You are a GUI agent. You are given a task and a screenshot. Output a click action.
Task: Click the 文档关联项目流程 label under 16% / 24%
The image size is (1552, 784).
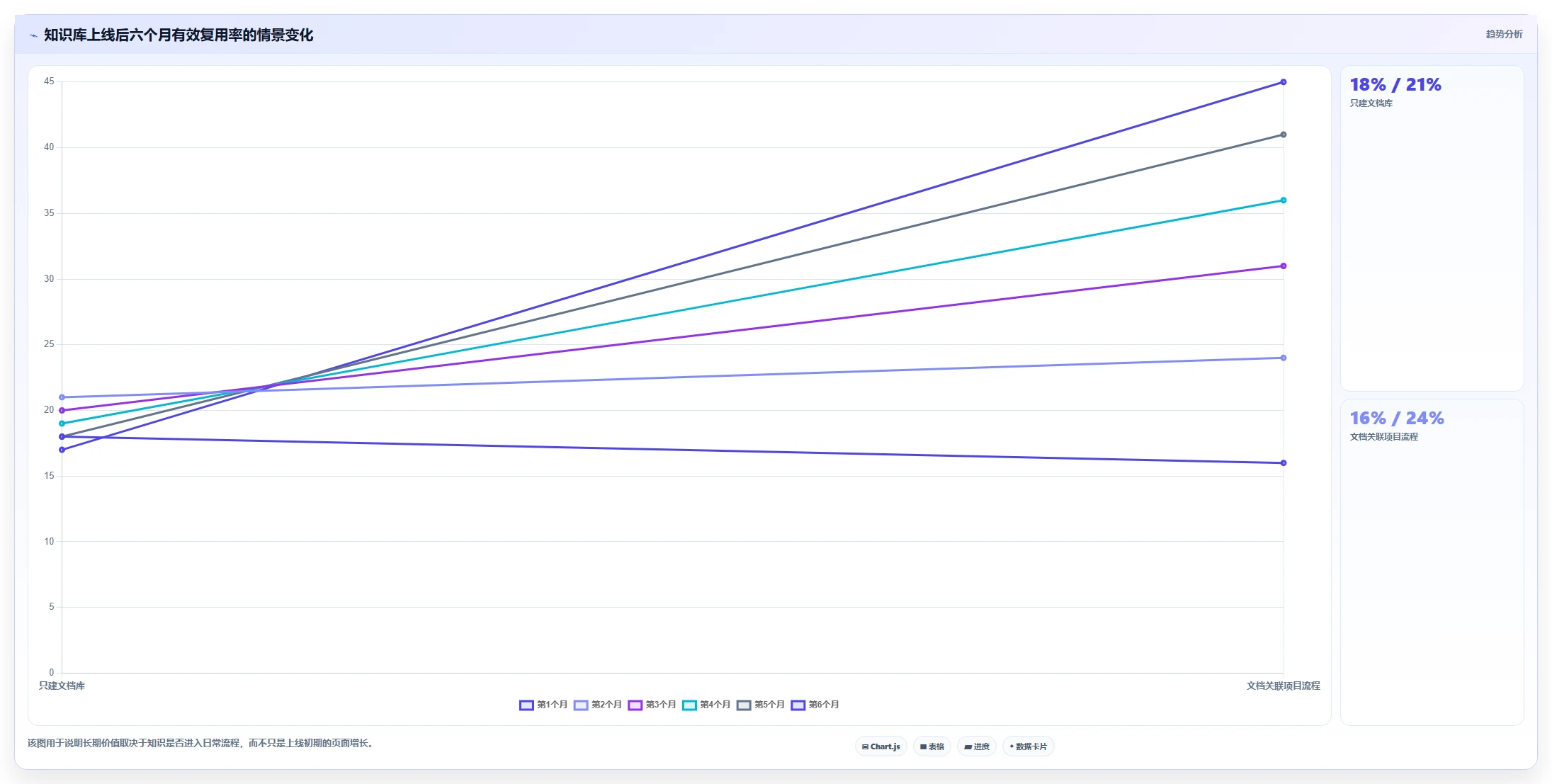point(1383,437)
